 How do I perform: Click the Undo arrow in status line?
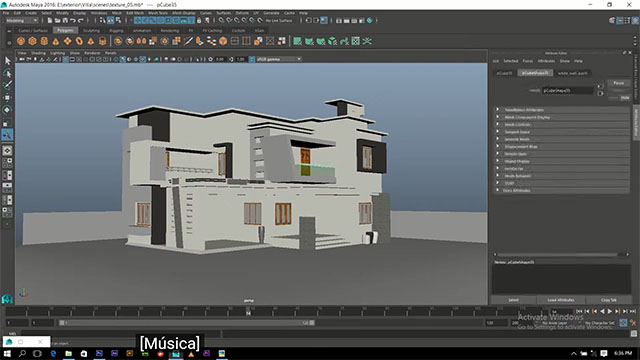click(73, 20)
